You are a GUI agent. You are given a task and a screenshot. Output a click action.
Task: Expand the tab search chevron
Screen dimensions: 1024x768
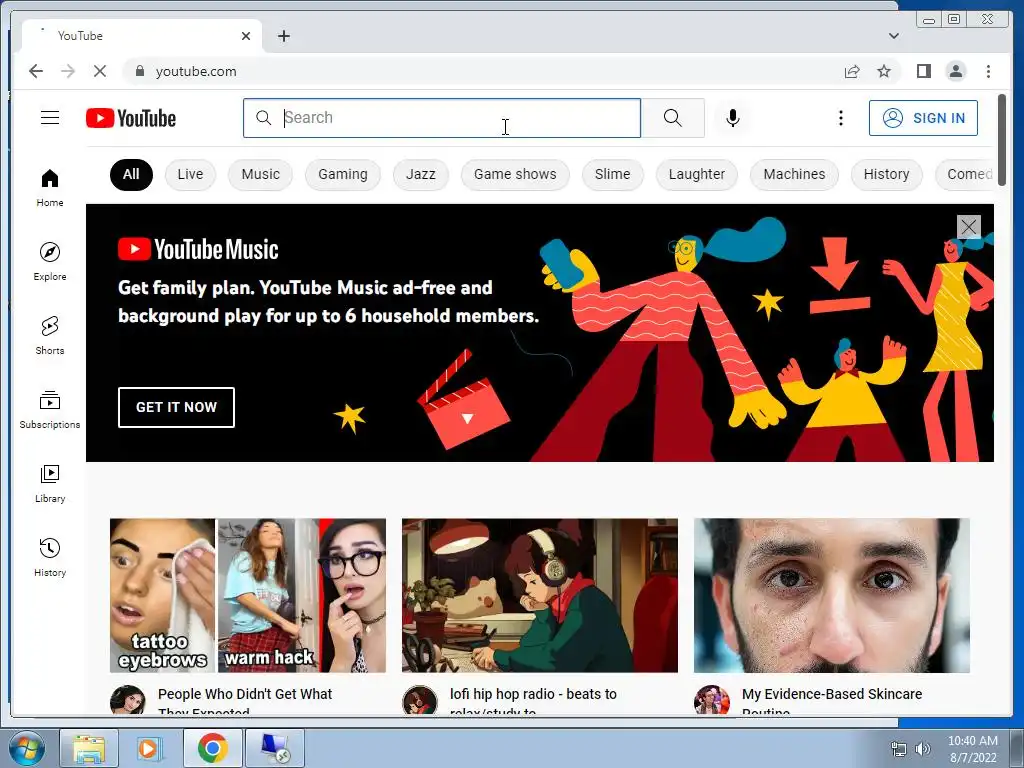pos(893,36)
